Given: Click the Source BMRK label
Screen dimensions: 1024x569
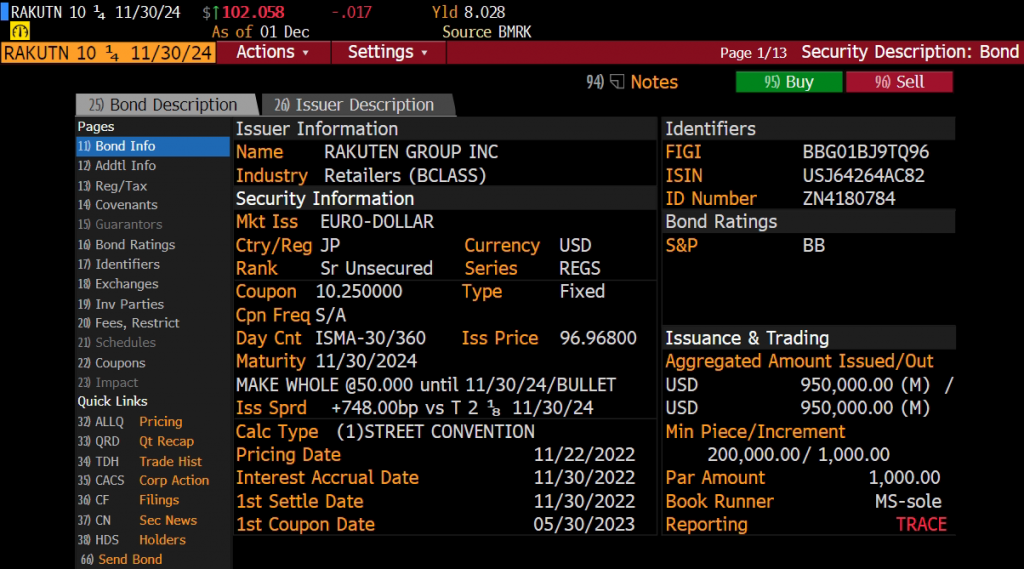Looking at the screenshot, I should [487, 32].
